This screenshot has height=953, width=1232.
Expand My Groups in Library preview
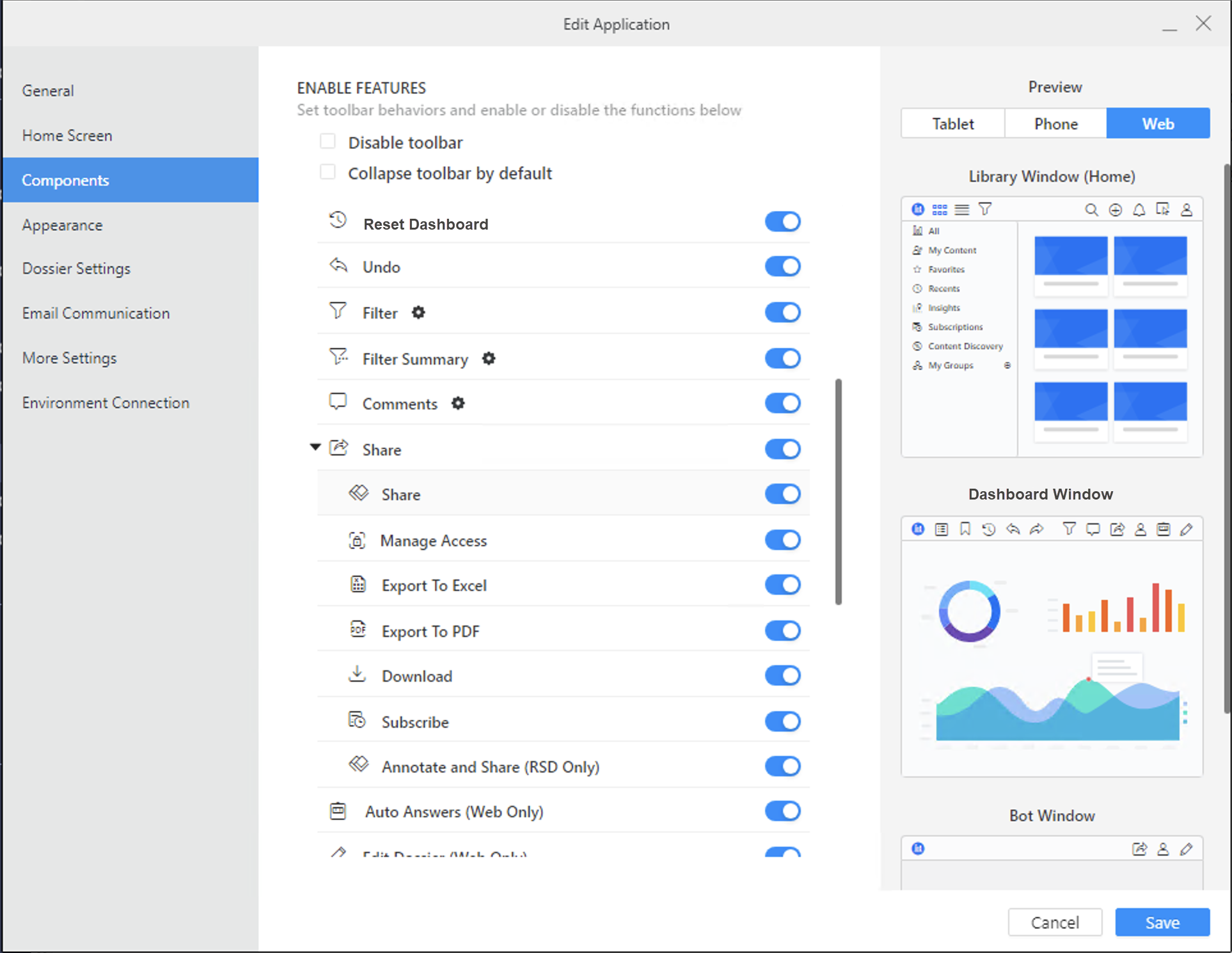(x=1007, y=366)
